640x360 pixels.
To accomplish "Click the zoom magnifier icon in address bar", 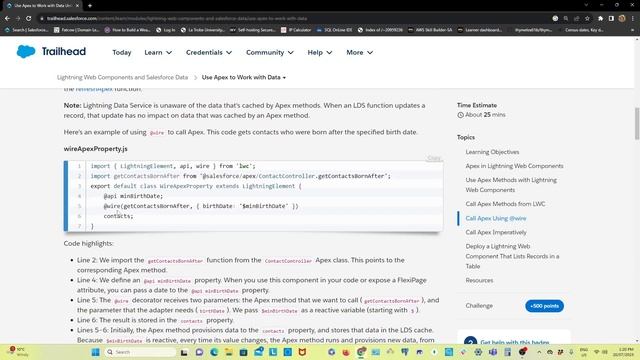I will click(x=566, y=18).
